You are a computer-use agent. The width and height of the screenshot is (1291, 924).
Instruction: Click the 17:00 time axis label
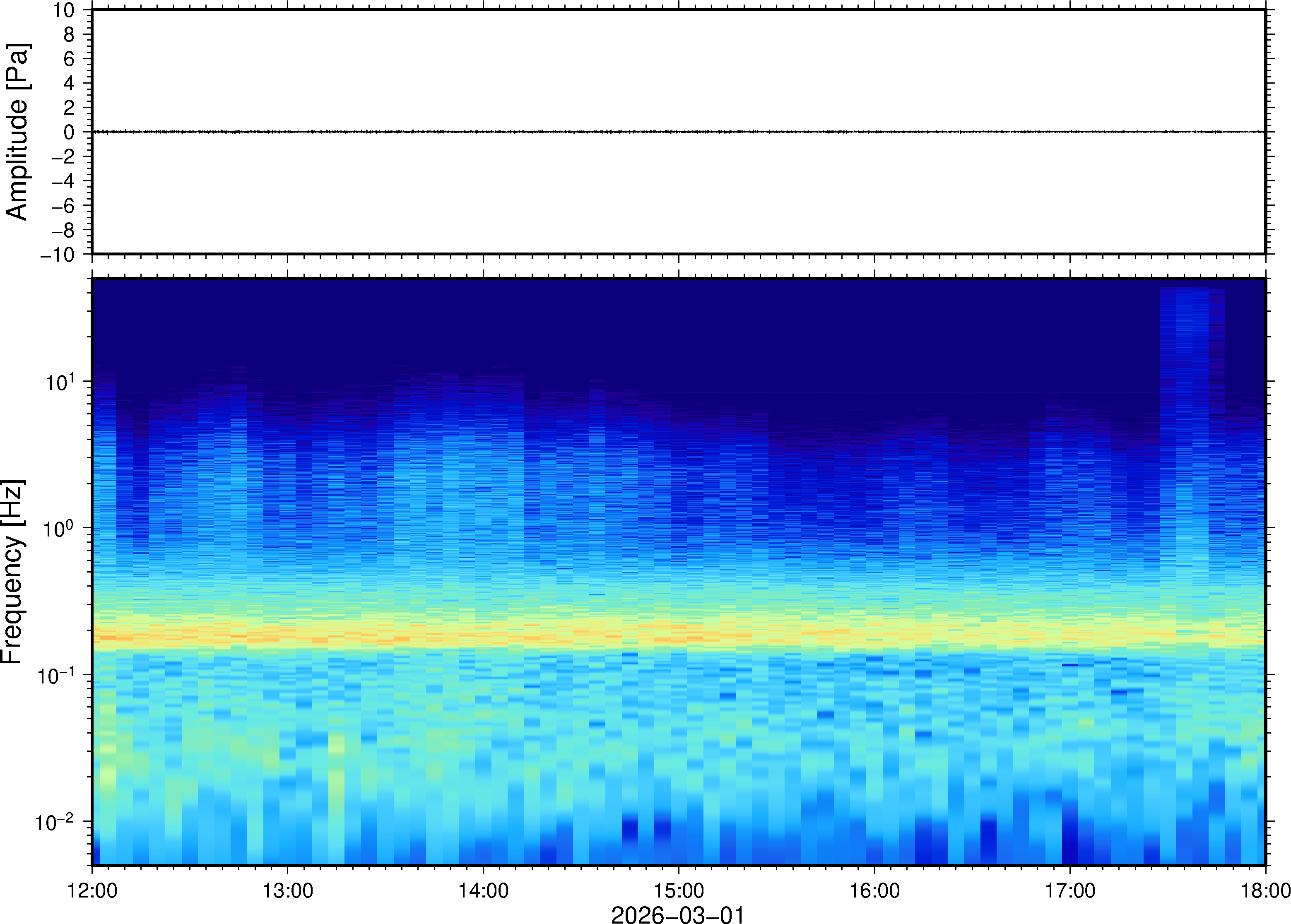click(1069, 890)
